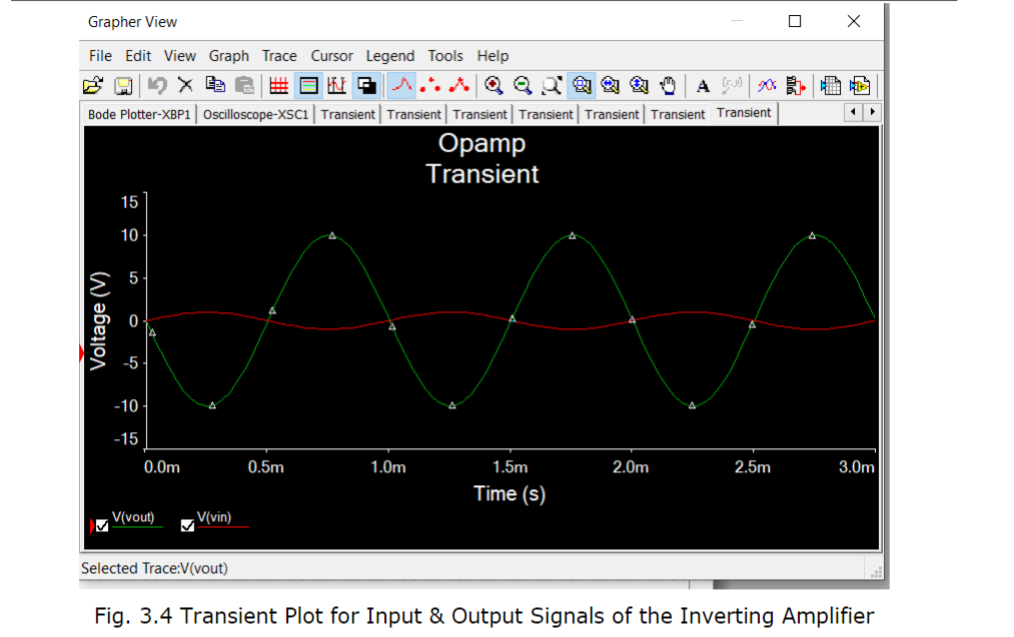Add a text annotation with the A tool
Viewport: 1014px width, 637px height.
[701, 85]
